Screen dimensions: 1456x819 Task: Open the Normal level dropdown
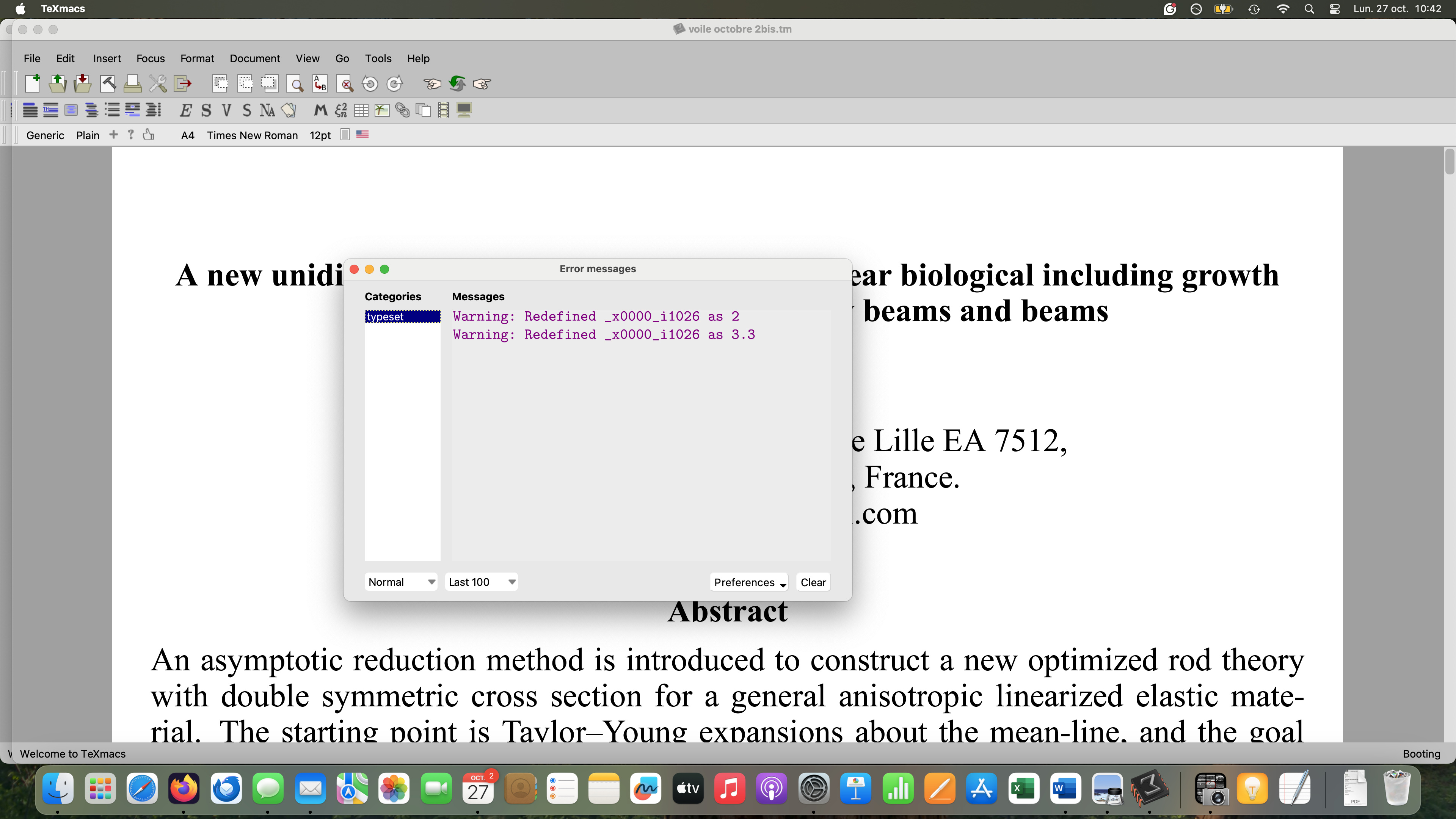(401, 582)
